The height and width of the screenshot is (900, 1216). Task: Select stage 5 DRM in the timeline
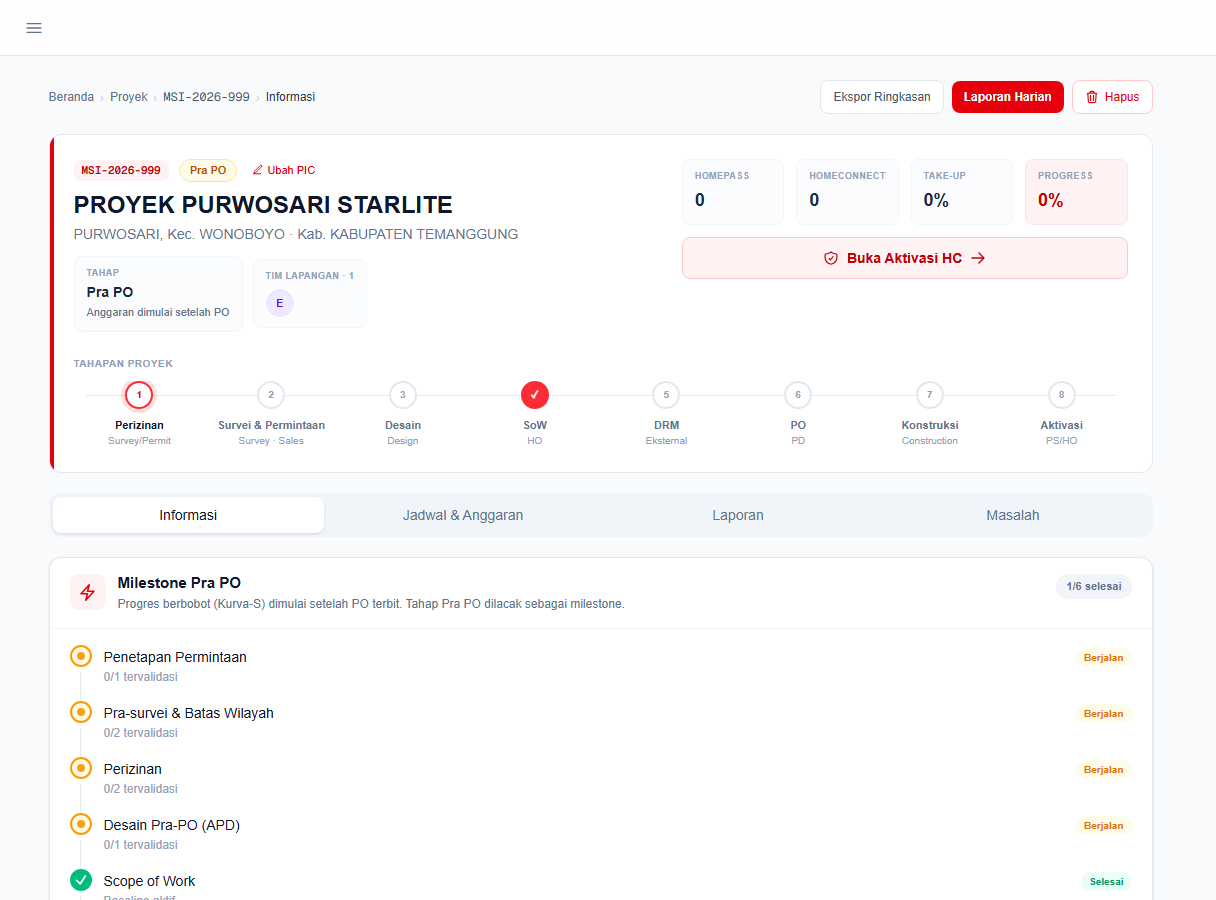coord(666,395)
